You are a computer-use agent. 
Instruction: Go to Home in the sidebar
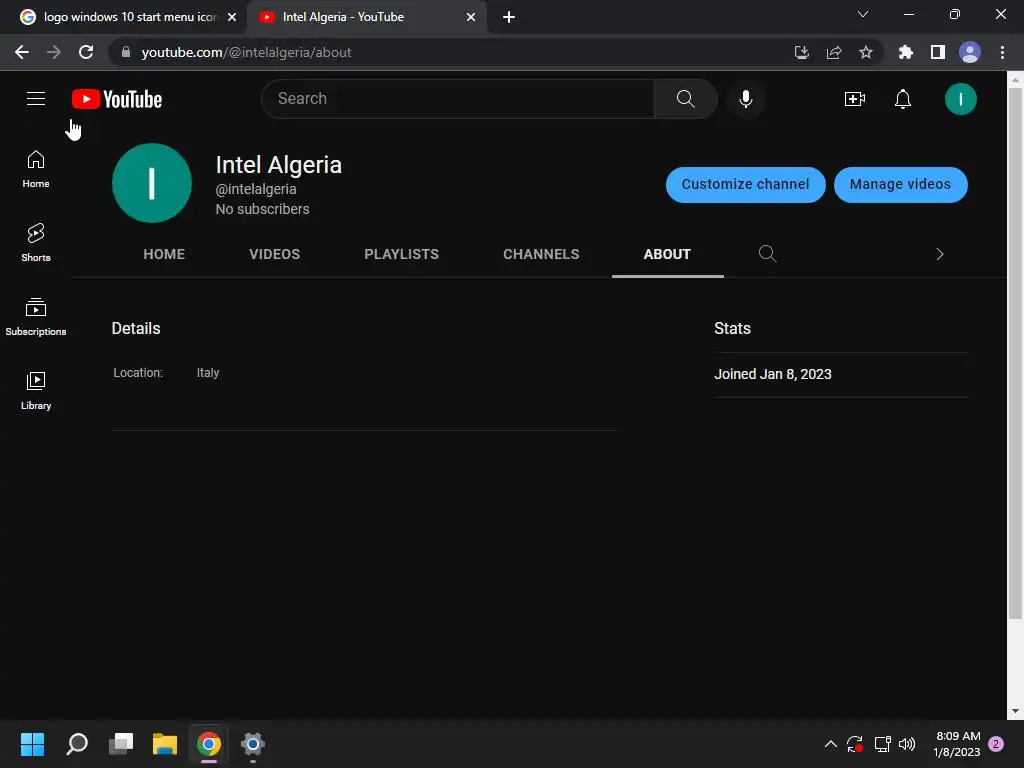[x=36, y=169]
